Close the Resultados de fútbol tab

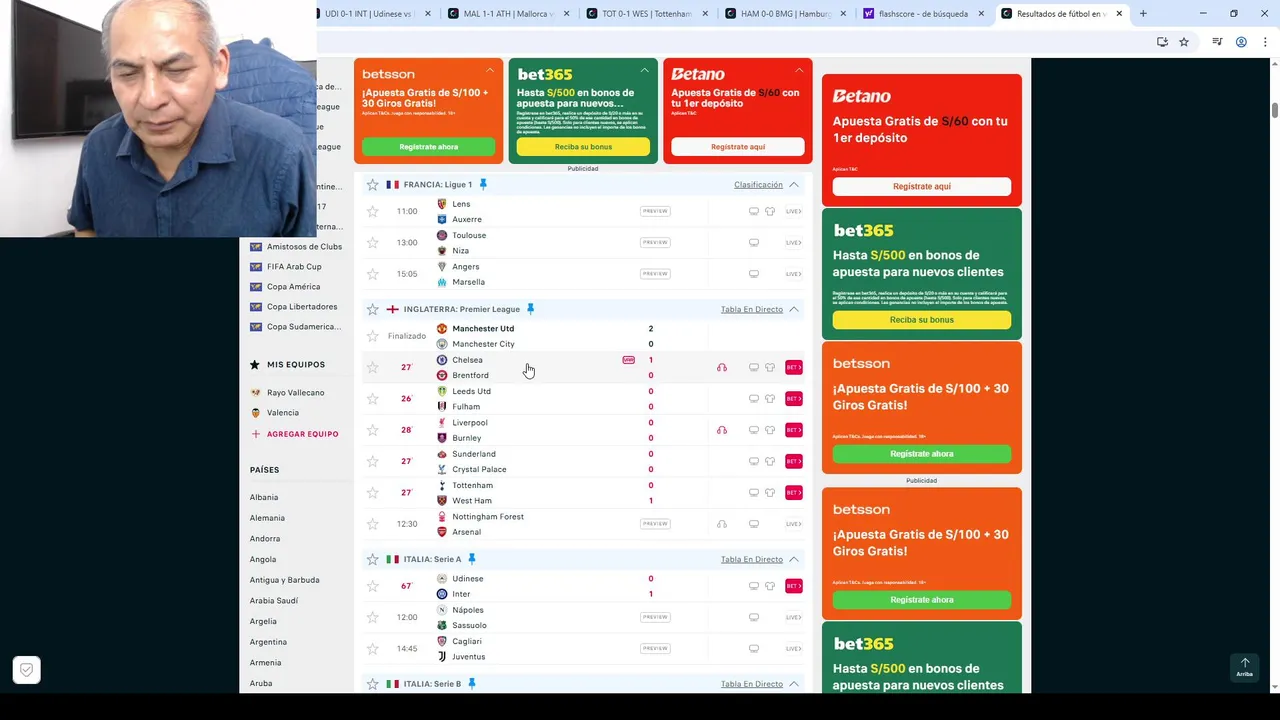click(1119, 14)
